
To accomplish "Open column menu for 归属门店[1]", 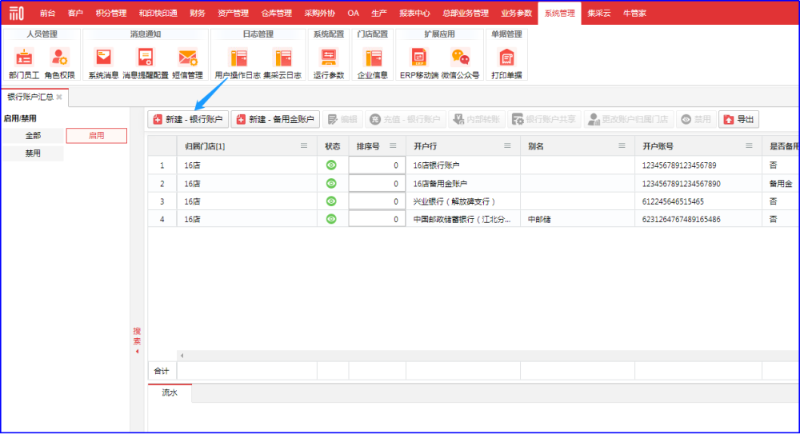I will pos(304,146).
